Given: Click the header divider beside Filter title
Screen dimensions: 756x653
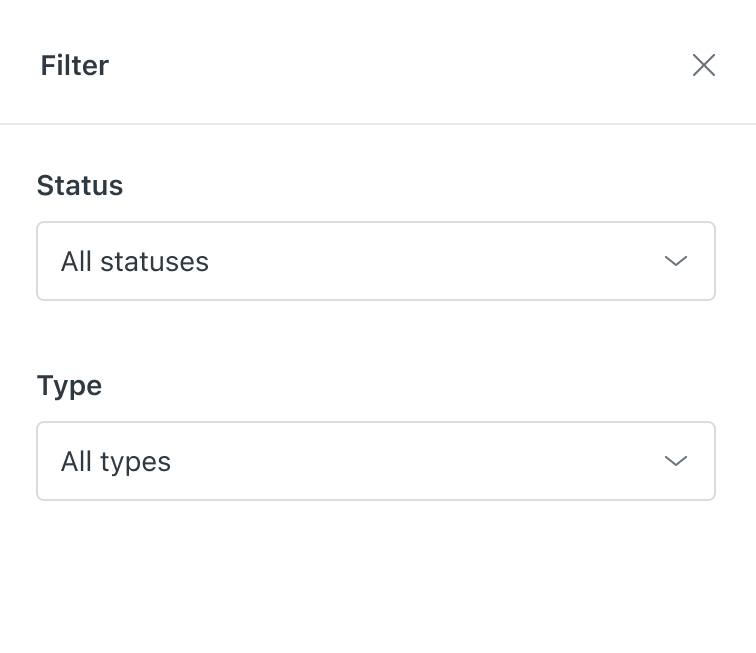Looking at the screenshot, I should click(x=400, y=124).
